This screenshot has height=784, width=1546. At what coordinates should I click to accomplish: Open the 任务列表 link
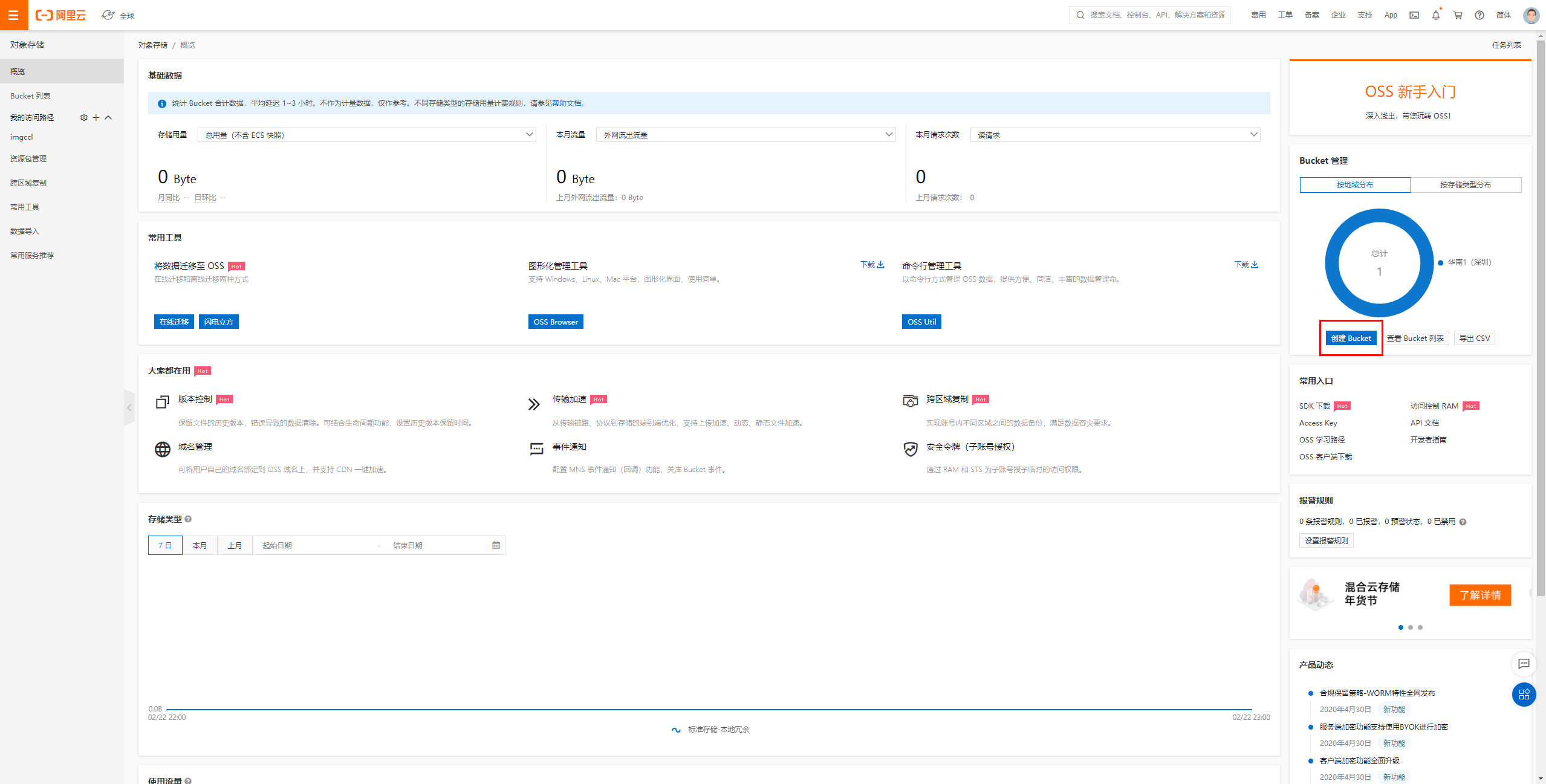pyautogui.click(x=1506, y=45)
